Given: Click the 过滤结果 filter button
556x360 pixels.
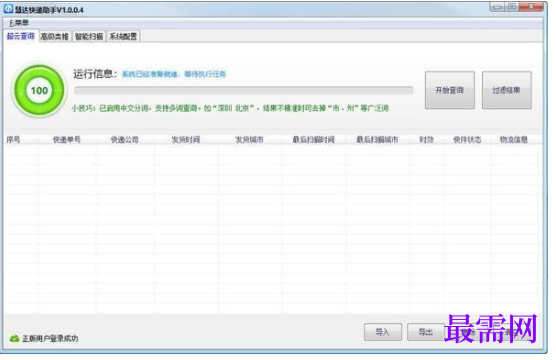Looking at the screenshot, I should [x=506, y=90].
